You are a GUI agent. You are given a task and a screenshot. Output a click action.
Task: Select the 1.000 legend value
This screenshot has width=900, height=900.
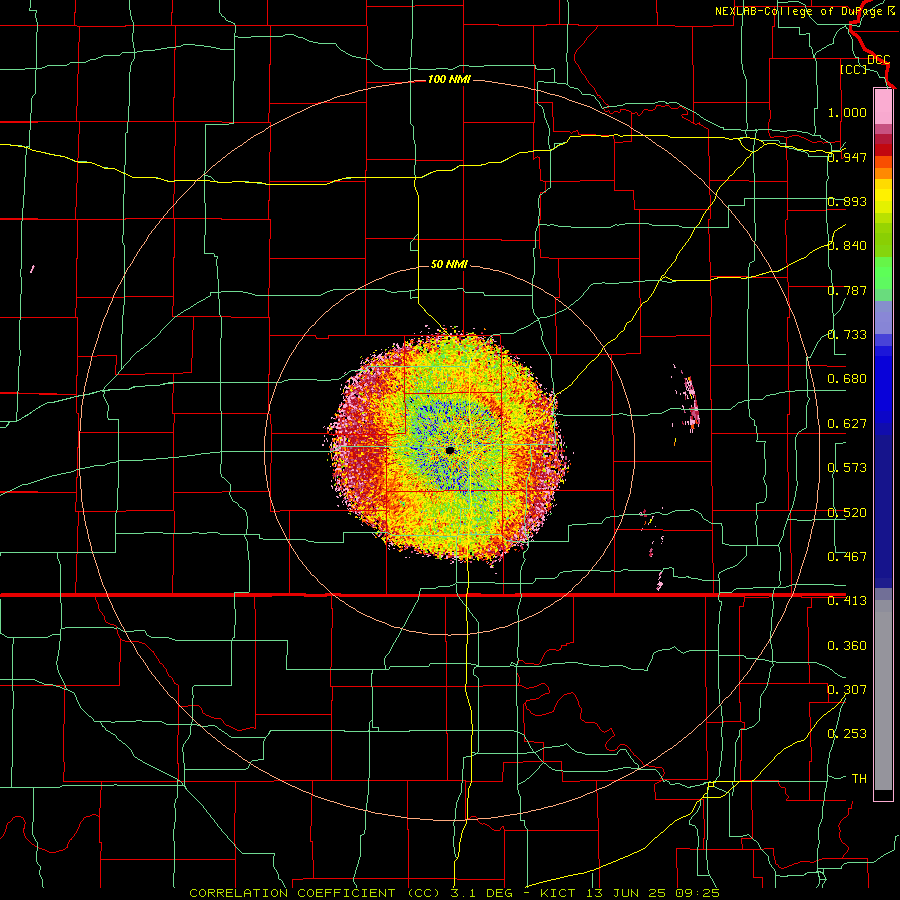click(847, 112)
